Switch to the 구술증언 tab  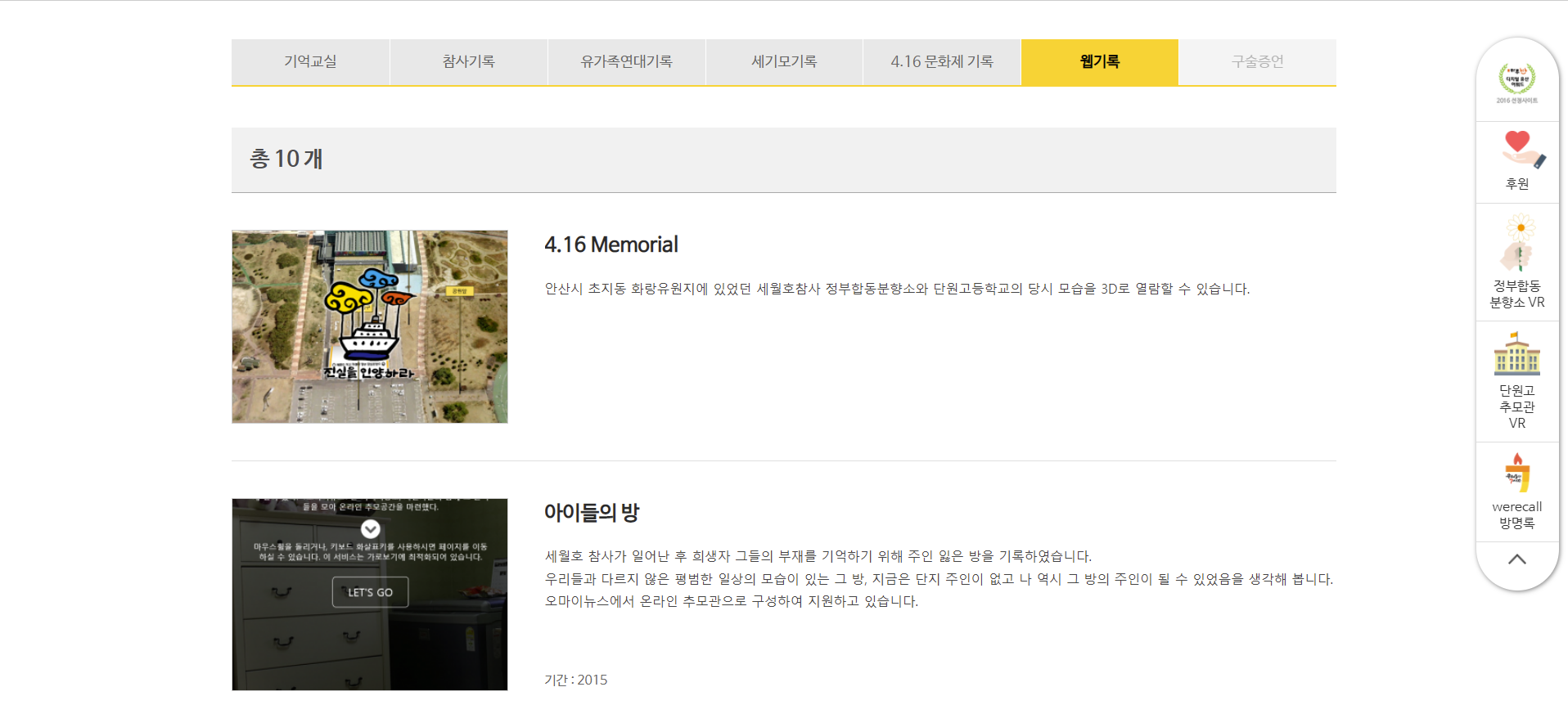click(1257, 61)
